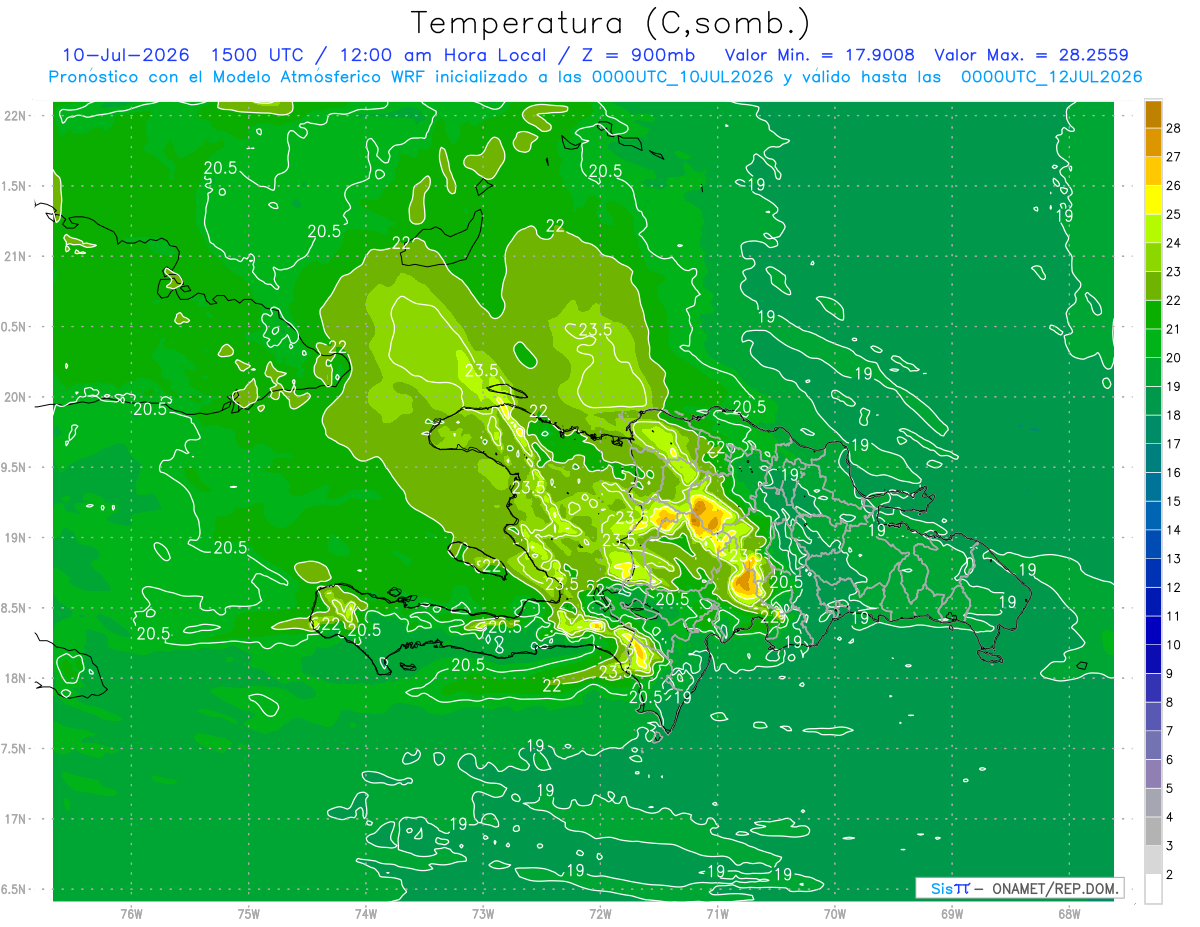Click the gray swatch between 3 and 4
Image resolution: width=1200 pixels, height=927 pixels.
pyautogui.click(x=1153, y=831)
